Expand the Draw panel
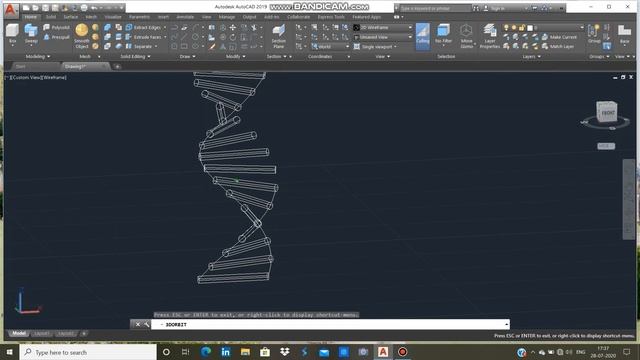 [x=187, y=56]
